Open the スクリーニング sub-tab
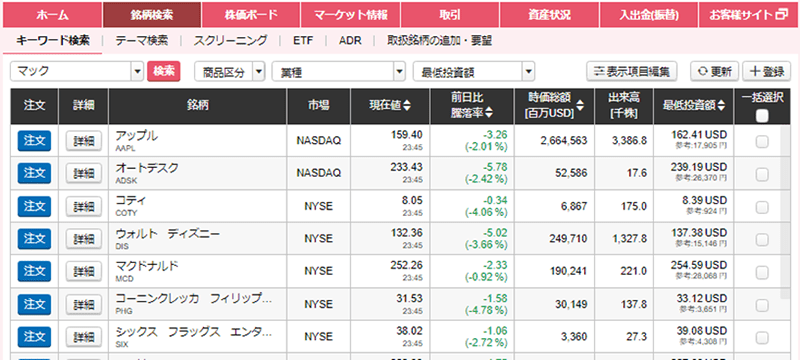This screenshot has width=800, height=360. (x=230, y=41)
